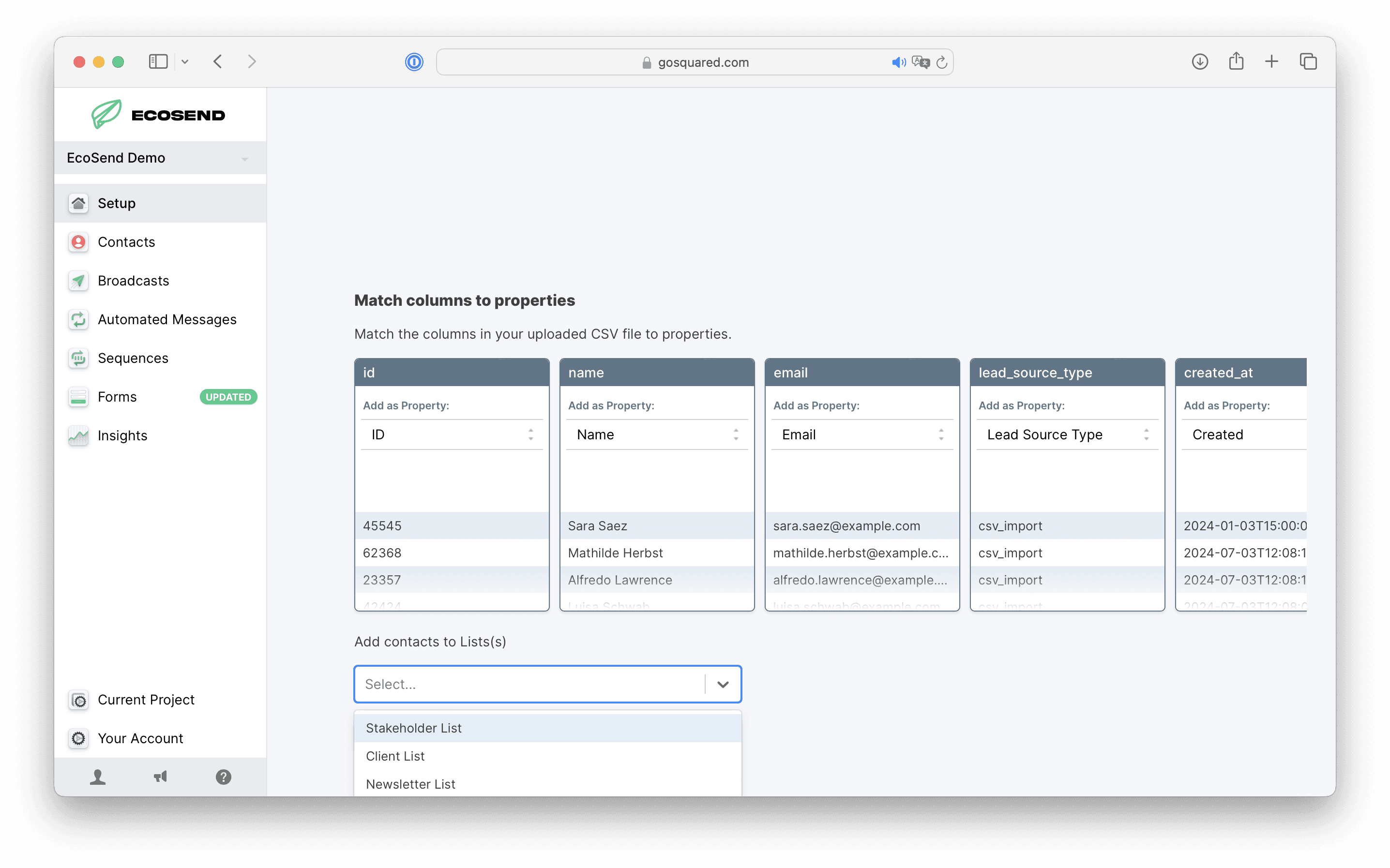
Task: Click the Sequences icon in sidebar
Action: (78, 358)
